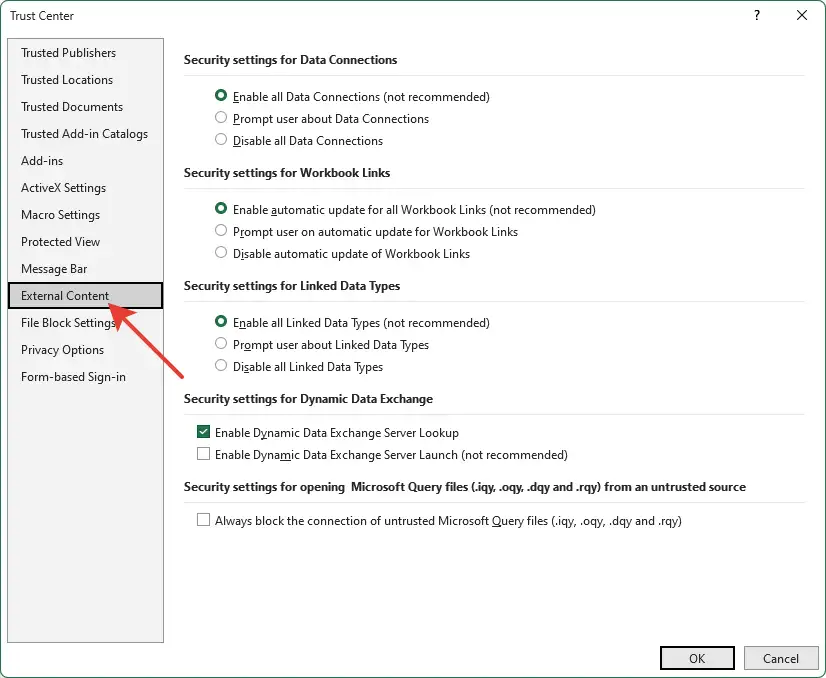The width and height of the screenshot is (826, 678).
Task: Confirm changes with the OK button
Action: (x=696, y=658)
